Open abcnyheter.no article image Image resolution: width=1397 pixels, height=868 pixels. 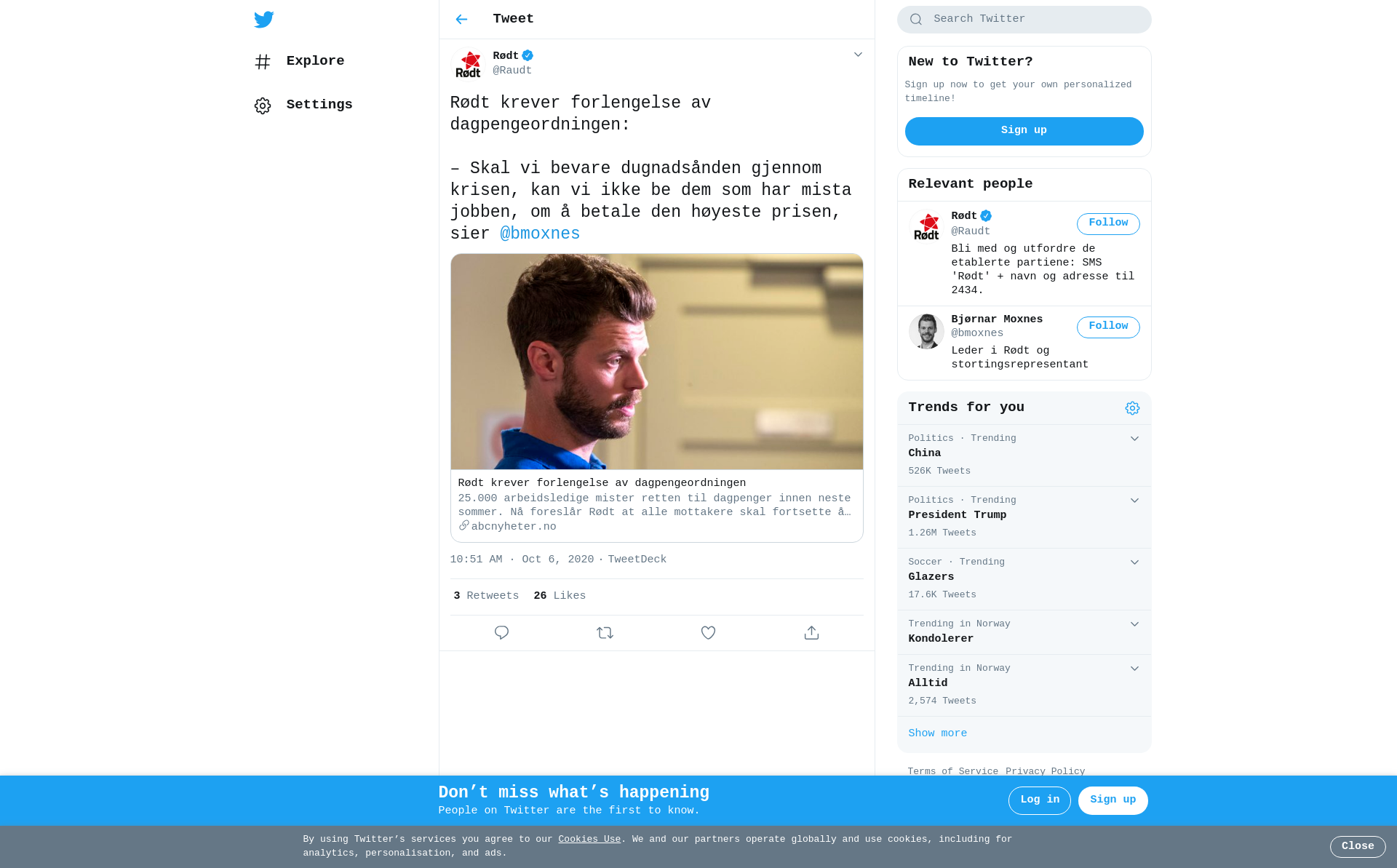pyautogui.click(x=657, y=362)
